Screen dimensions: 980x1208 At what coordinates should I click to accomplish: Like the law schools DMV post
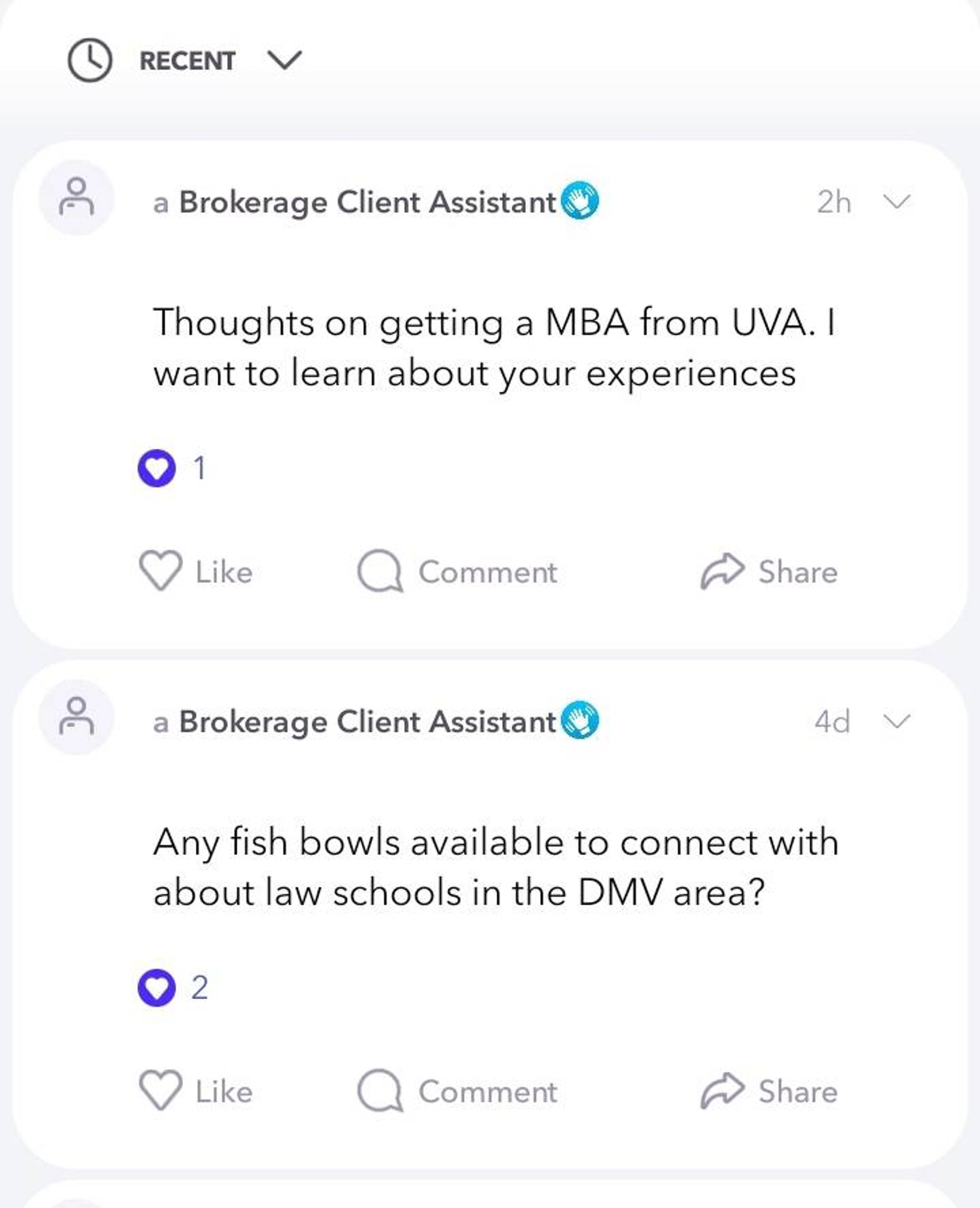[x=196, y=1091]
